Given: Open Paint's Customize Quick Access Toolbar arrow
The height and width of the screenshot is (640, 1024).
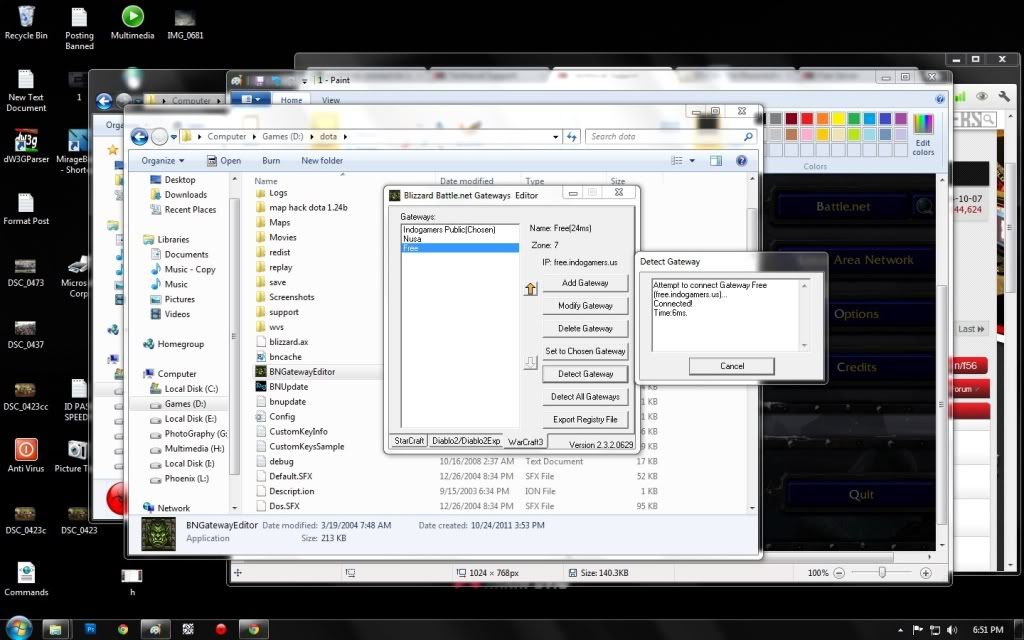Looking at the screenshot, I should click(x=304, y=81).
